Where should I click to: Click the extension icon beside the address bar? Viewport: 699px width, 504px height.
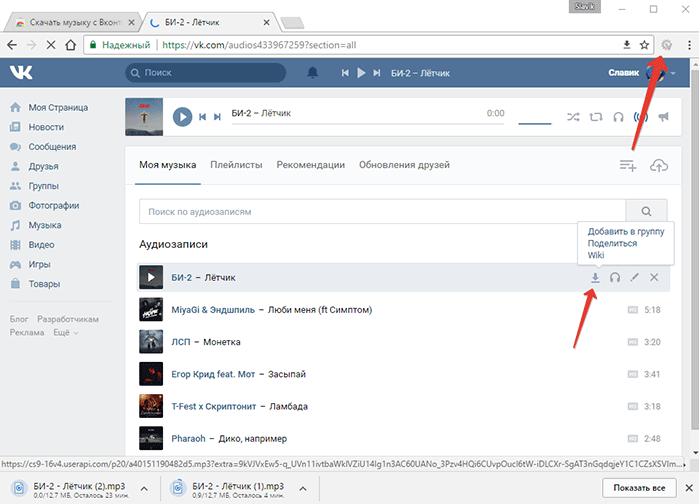666,45
